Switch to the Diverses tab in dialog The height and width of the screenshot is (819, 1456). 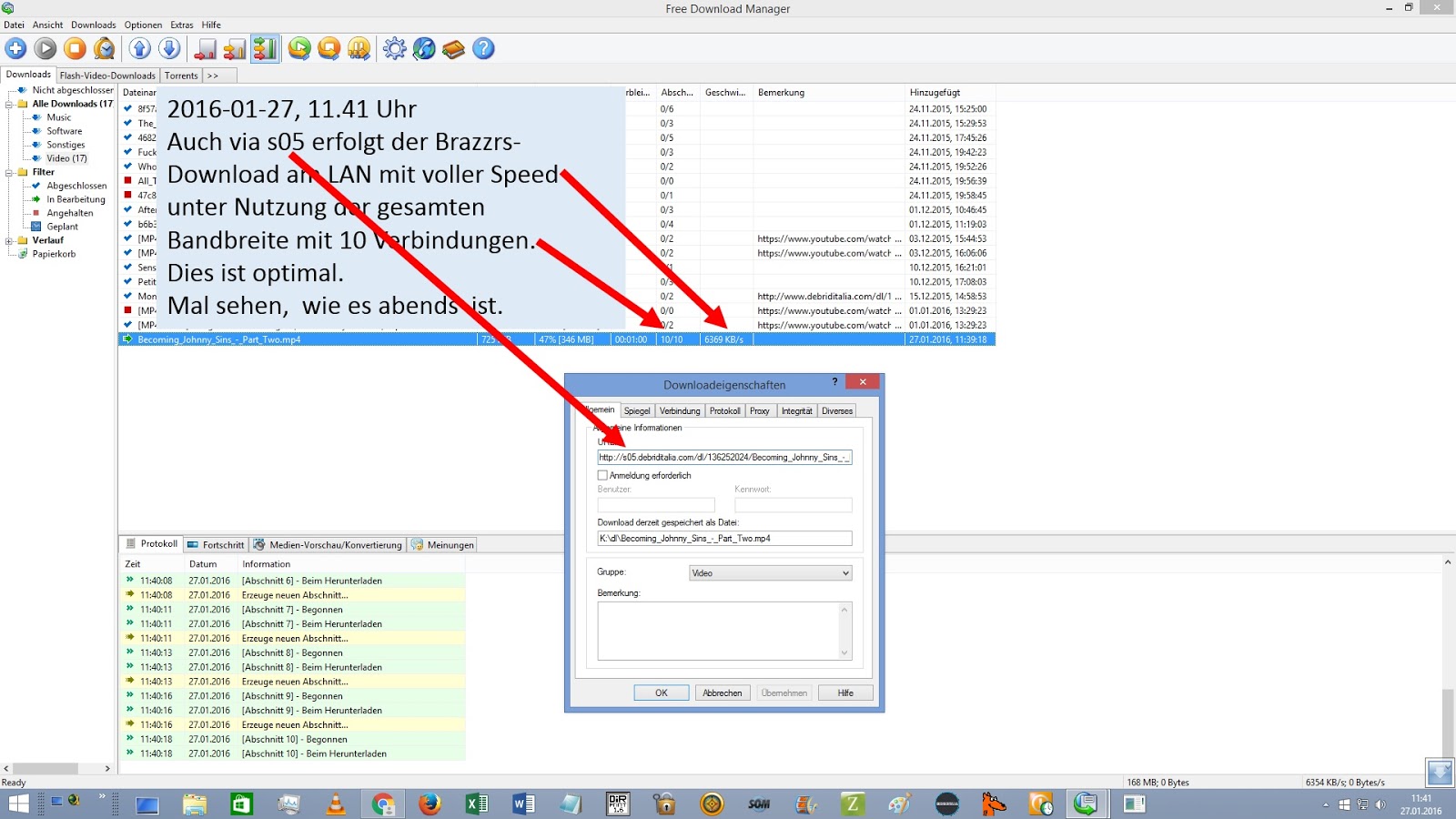tap(837, 411)
